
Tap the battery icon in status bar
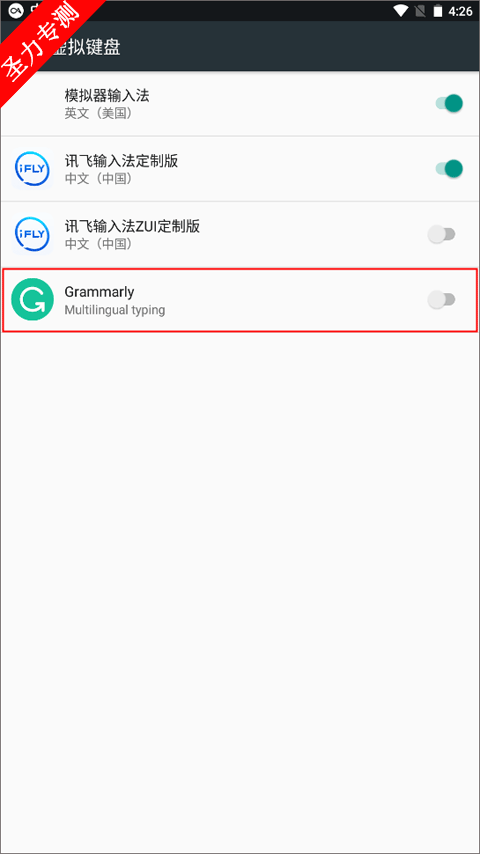coord(438,11)
